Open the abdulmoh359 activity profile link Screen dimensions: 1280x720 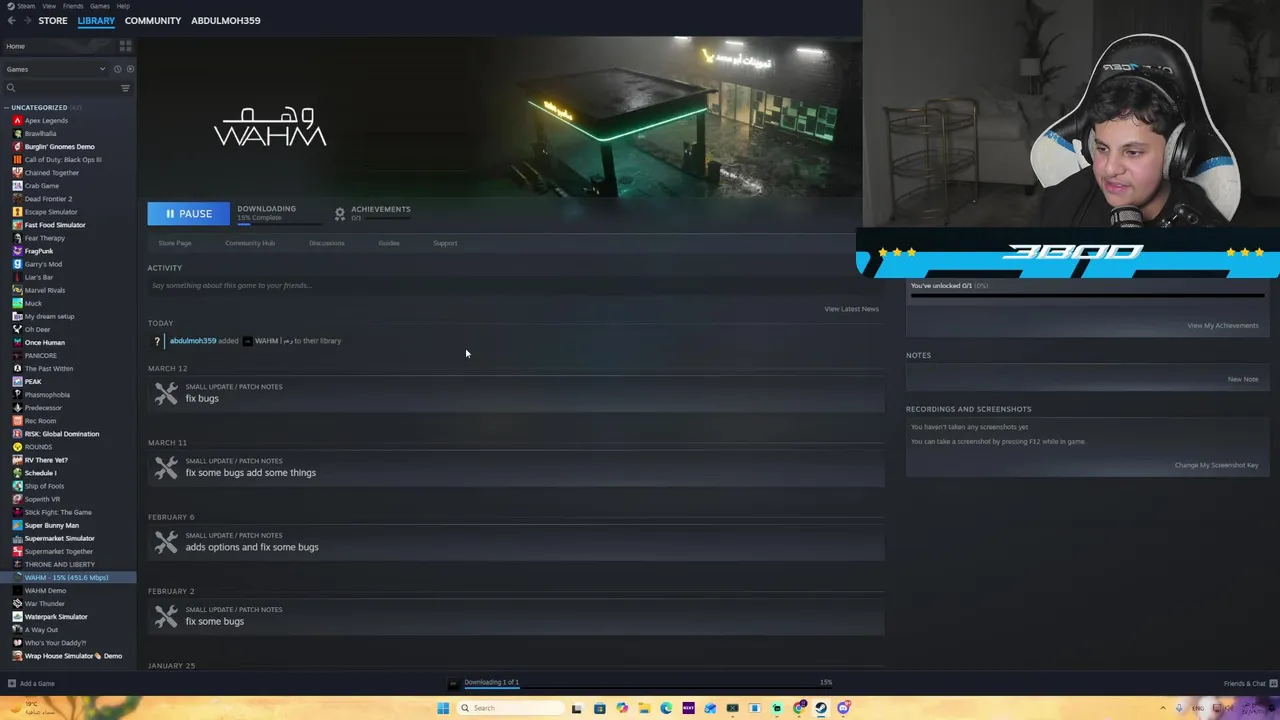tap(193, 341)
